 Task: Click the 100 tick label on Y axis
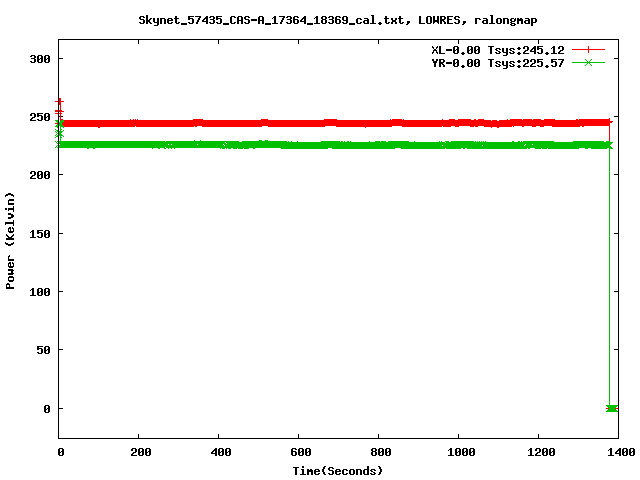(x=40, y=292)
